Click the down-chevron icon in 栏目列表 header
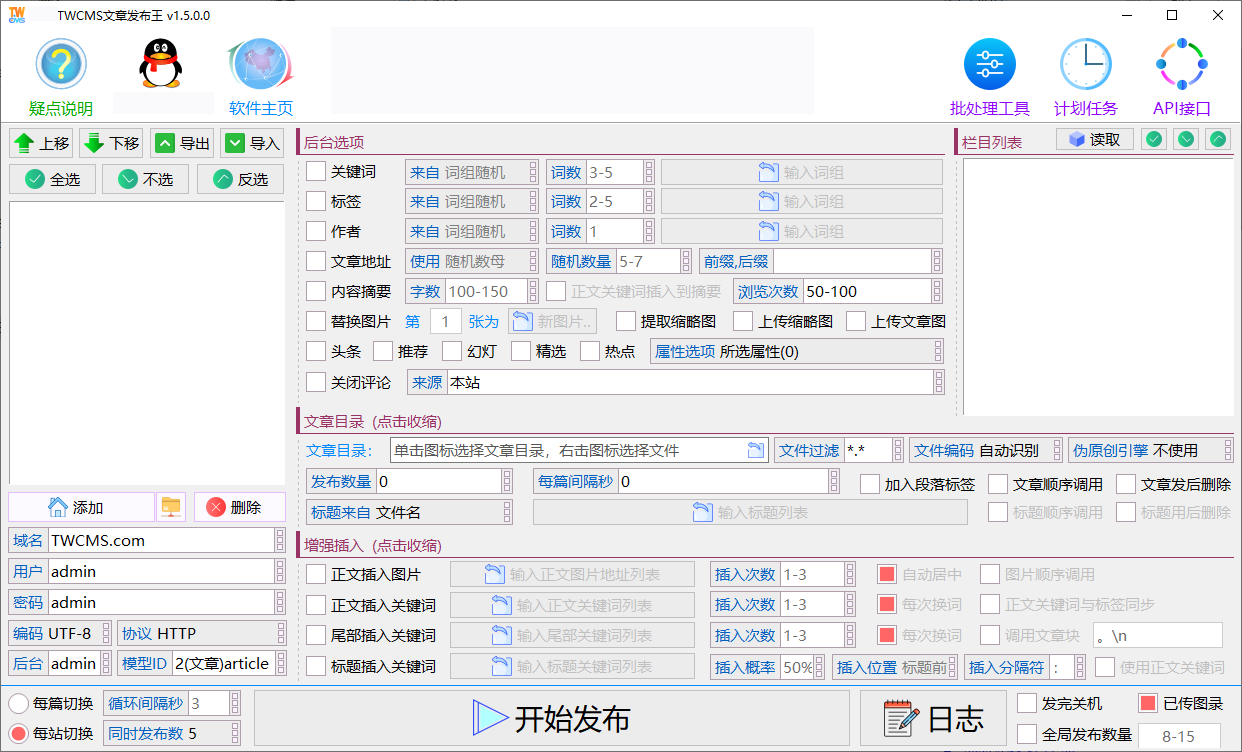This screenshot has height=752, width=1242. point(1186,139)
